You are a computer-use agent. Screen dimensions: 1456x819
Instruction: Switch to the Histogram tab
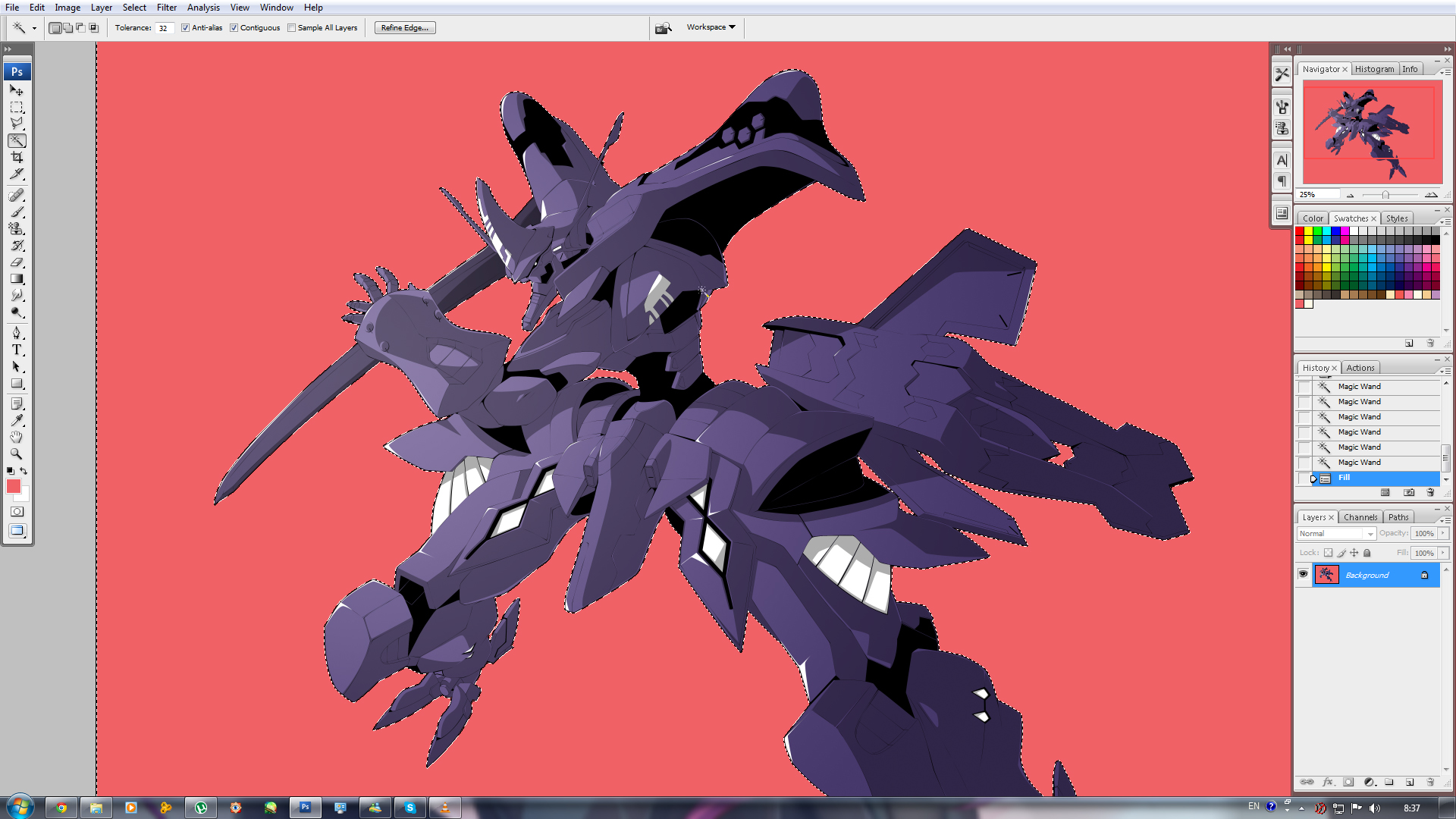[x=1374, y=69]
